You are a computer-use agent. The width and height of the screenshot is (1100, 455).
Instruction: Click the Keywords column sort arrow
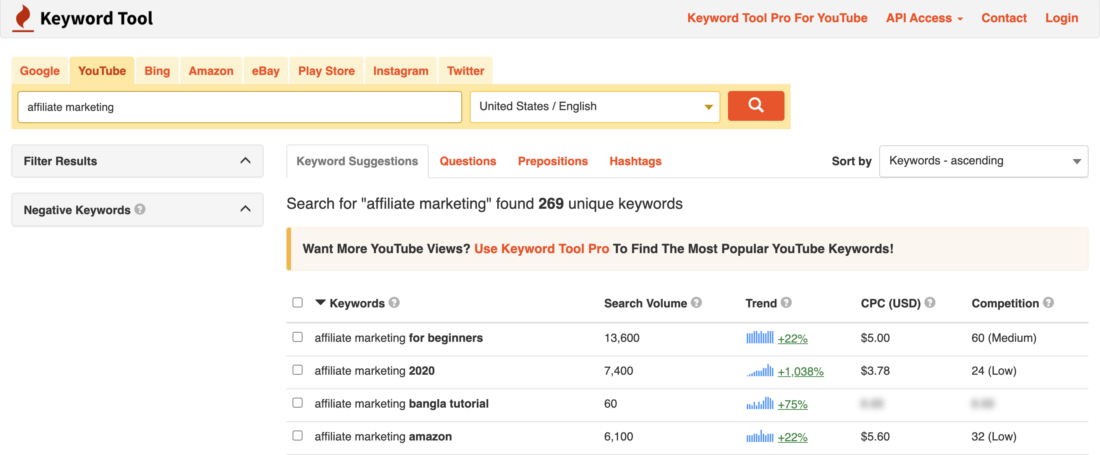(321, 303)
